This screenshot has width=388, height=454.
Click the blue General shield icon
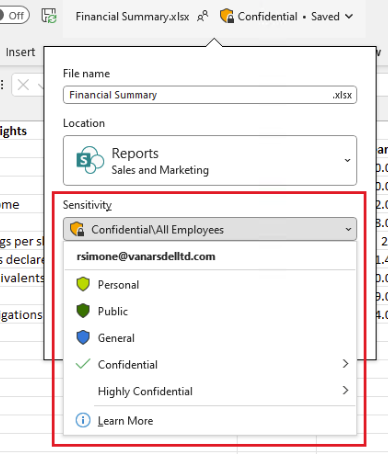pos(83,338)
